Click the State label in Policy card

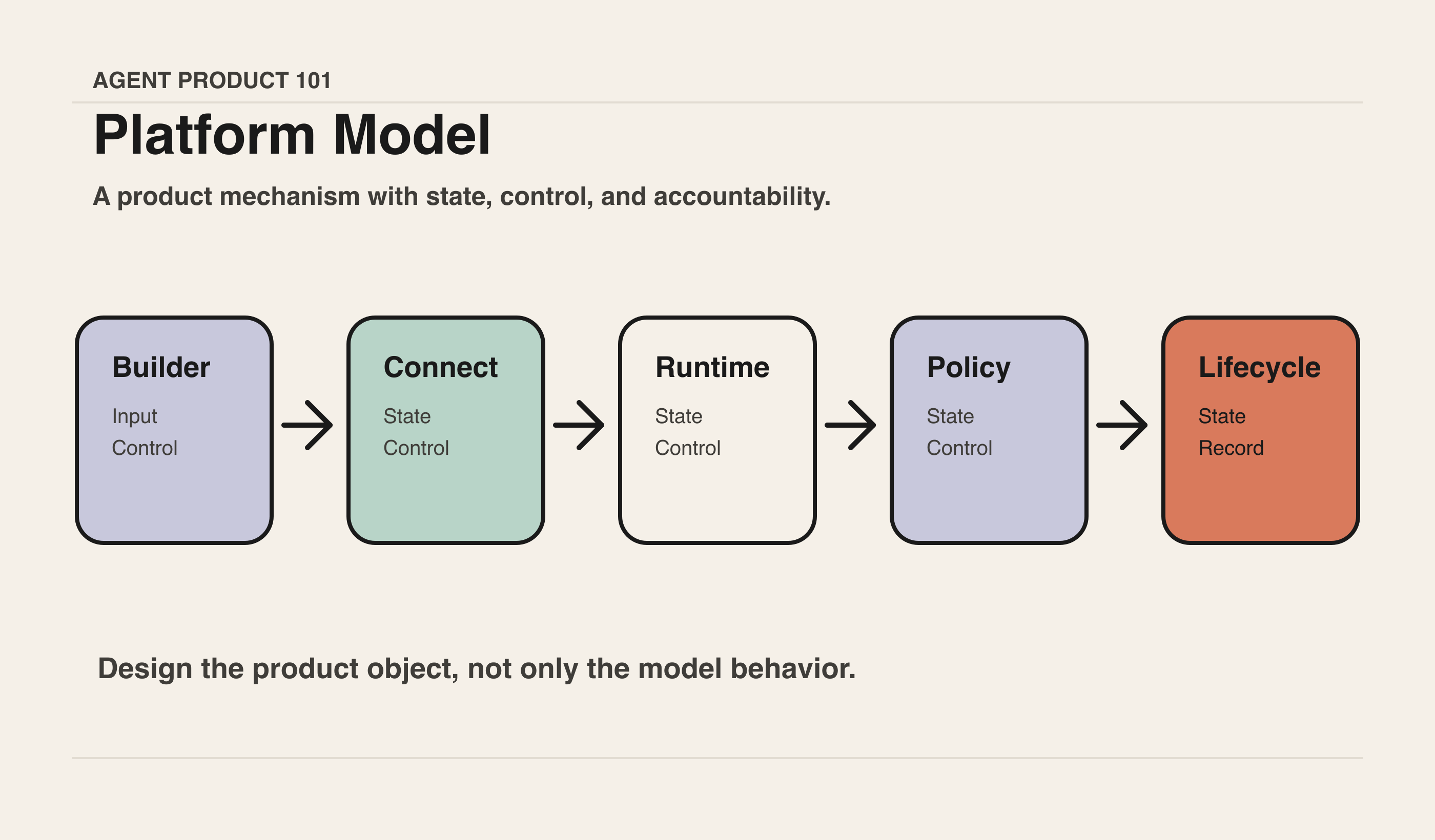tap(950, 416)
